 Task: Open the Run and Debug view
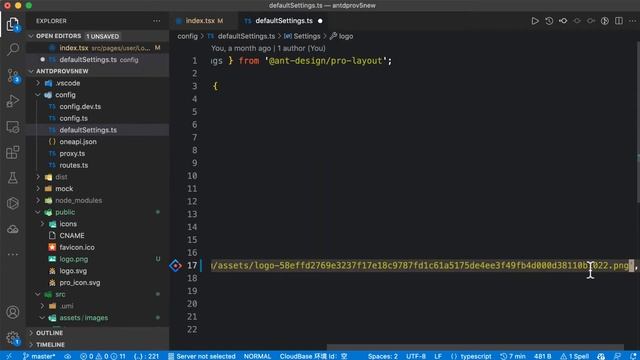click(13, 101)
